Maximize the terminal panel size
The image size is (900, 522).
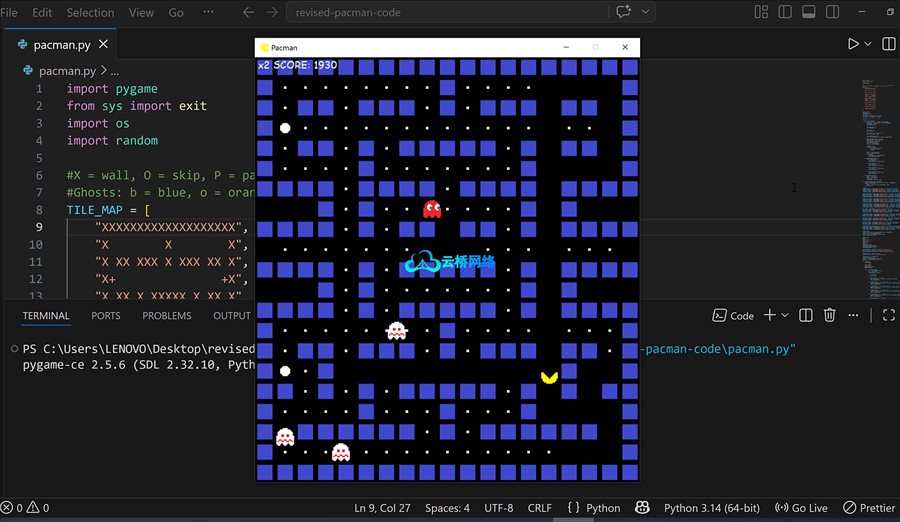coord(889,315)
